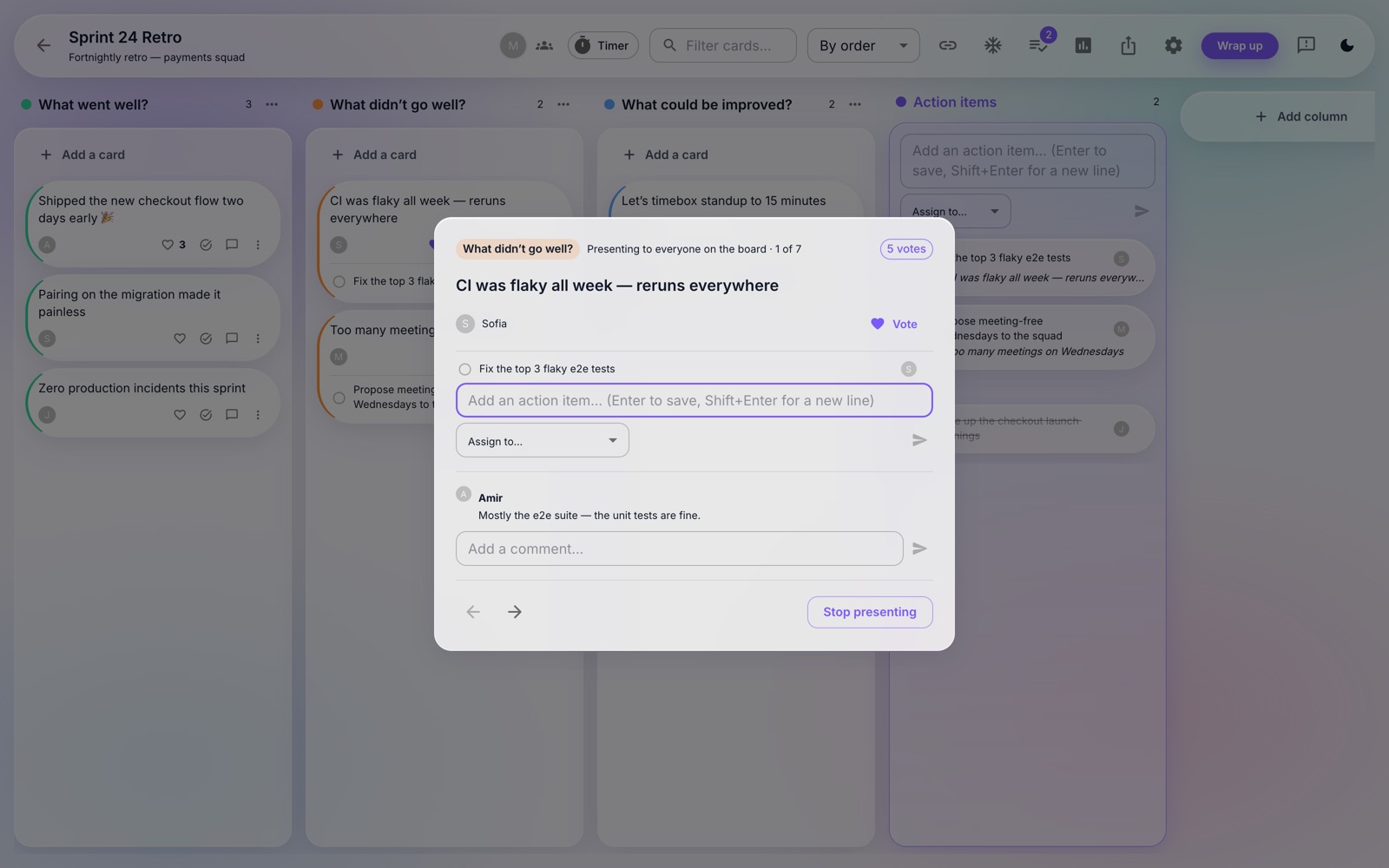Click the snowflake freeze icon in the toolbar

tap(993, 45)
